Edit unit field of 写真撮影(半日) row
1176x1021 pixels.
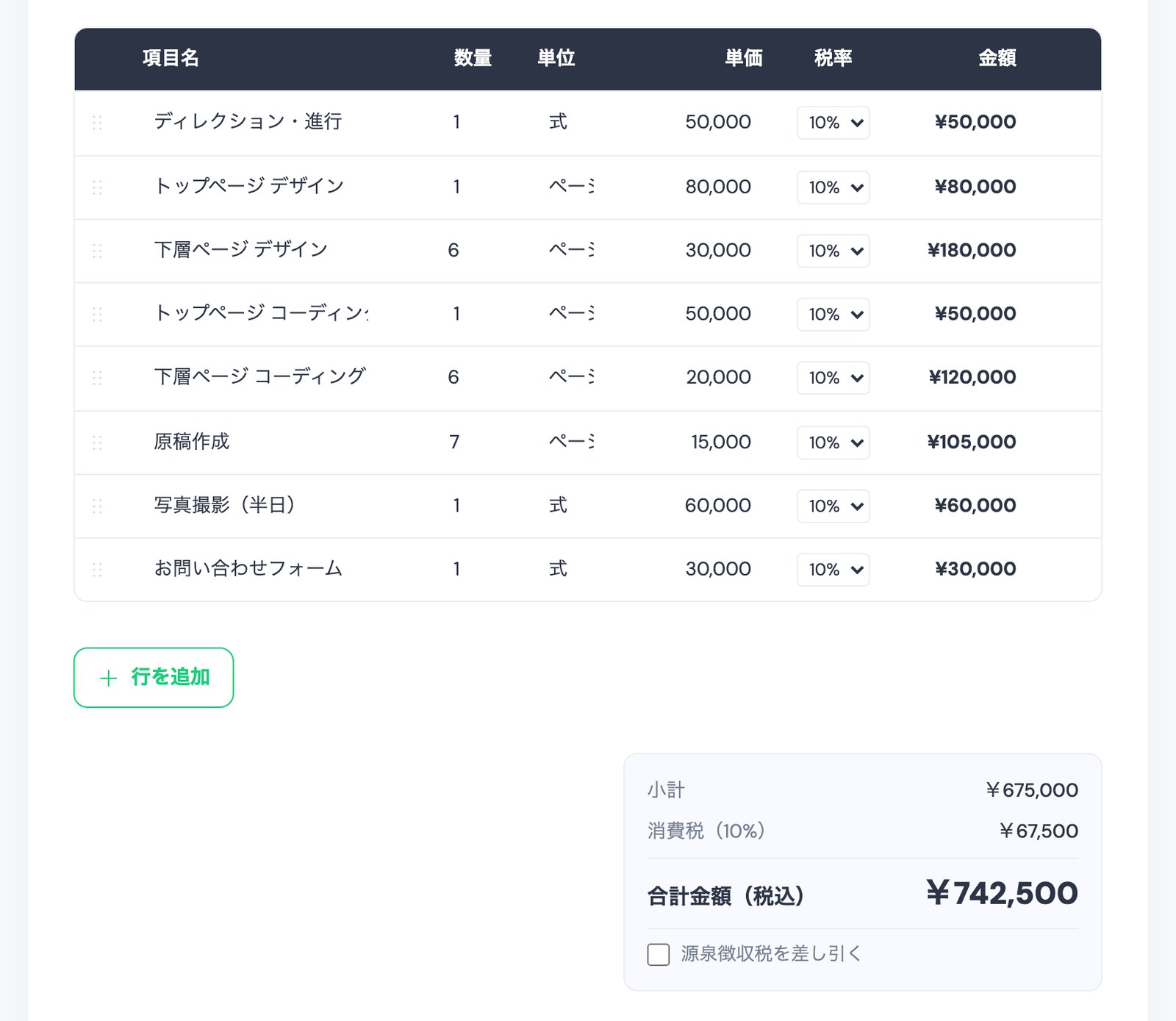click(x=558, y=506)
